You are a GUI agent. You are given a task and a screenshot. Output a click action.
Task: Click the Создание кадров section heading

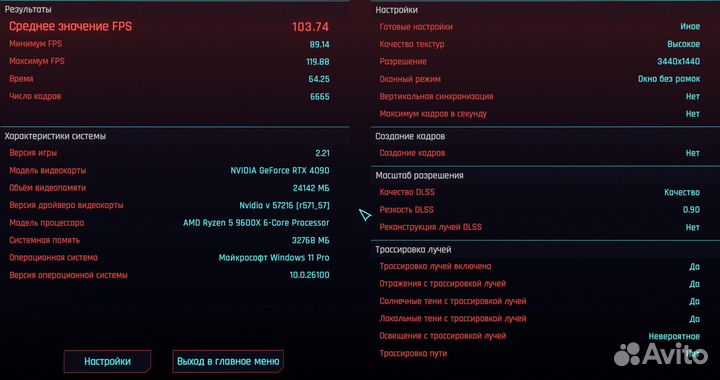(410, 137)
